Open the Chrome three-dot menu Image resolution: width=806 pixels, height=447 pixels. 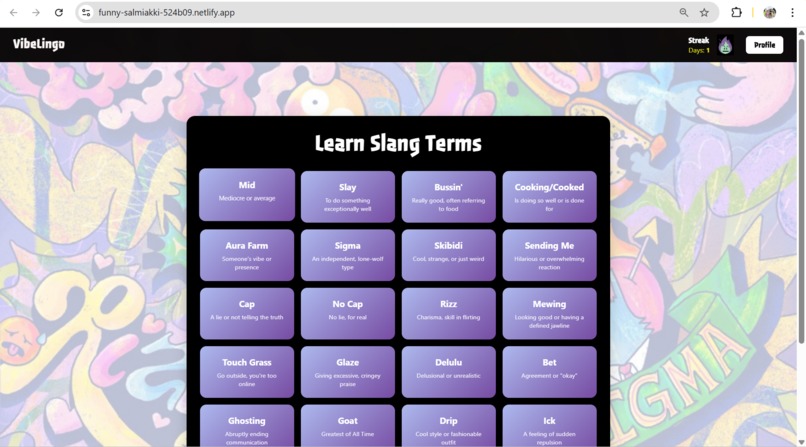(x=792, y=12)
